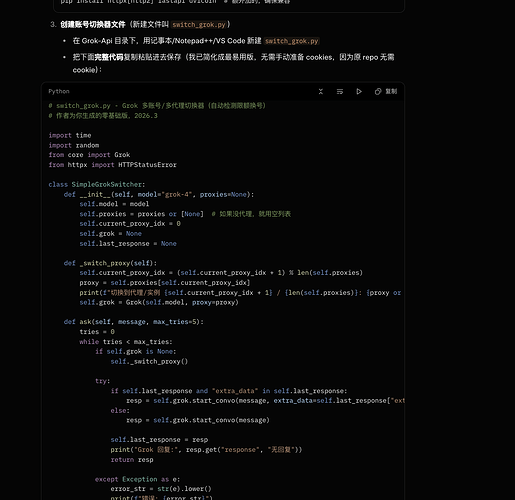Click inline code switch_grok.py in step 3 heading
The width and height of the screenshot is (515, 500).
click(x=199, y=25)
